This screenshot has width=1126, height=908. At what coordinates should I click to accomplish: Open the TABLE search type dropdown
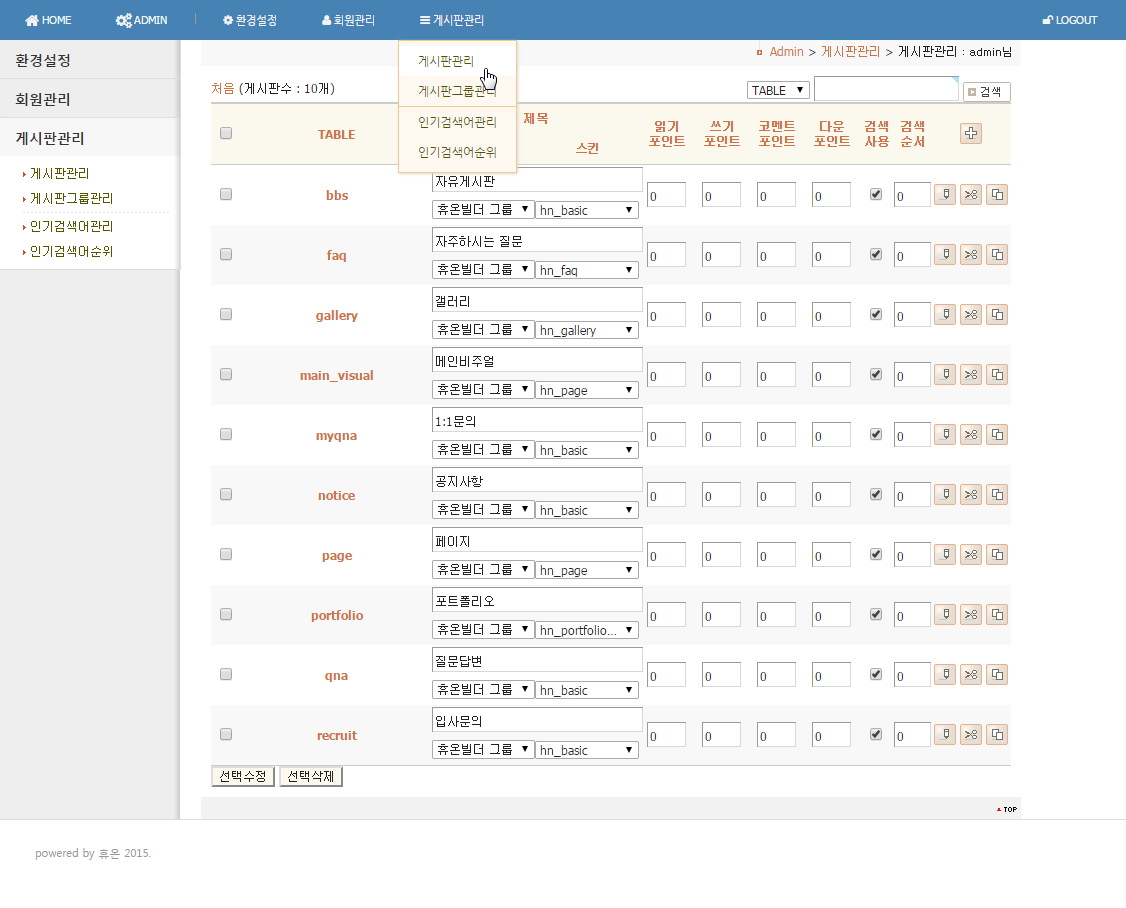tap(778, 90)
